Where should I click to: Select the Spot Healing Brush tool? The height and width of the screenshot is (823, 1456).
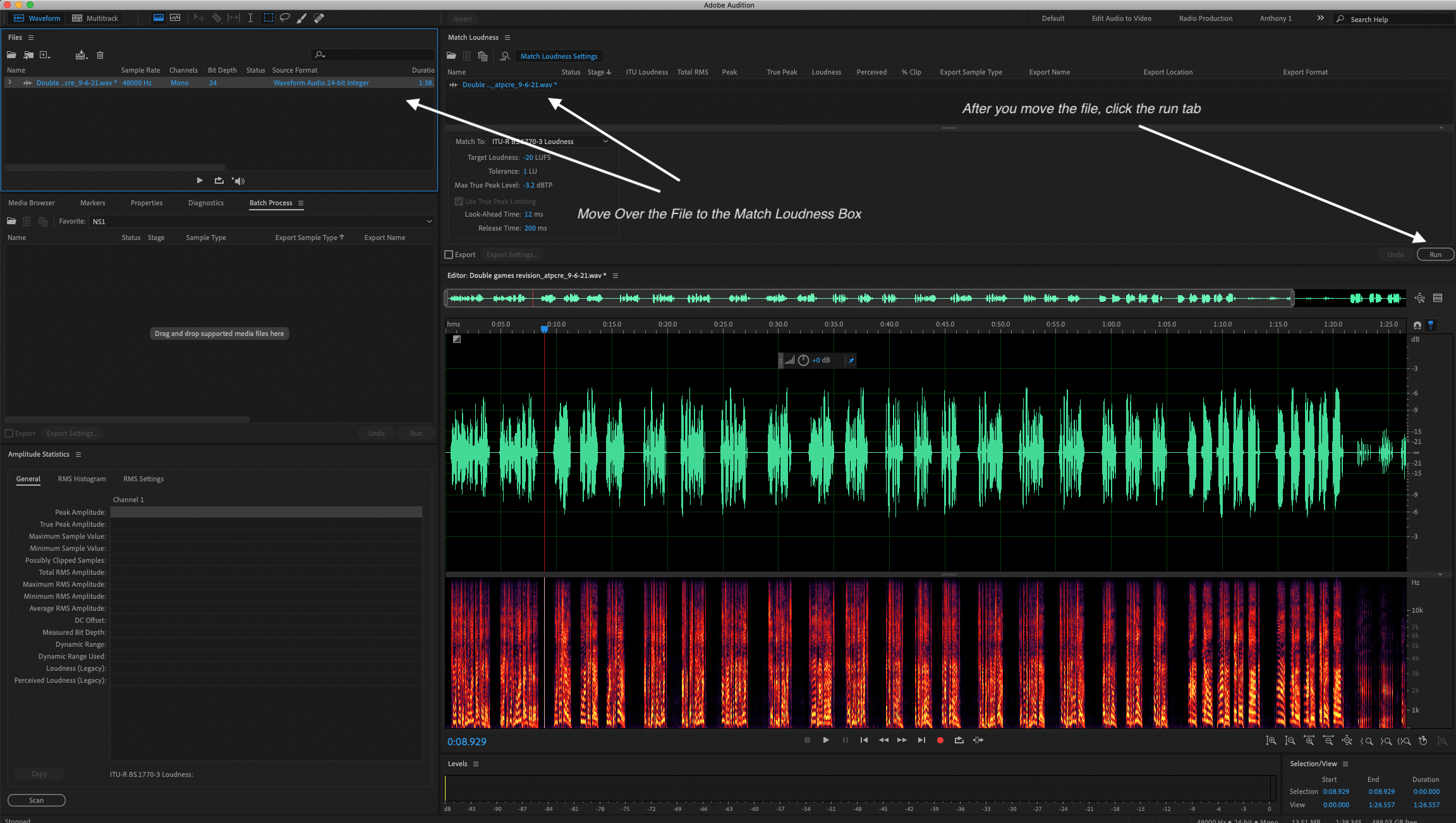[x=319, y=18]
